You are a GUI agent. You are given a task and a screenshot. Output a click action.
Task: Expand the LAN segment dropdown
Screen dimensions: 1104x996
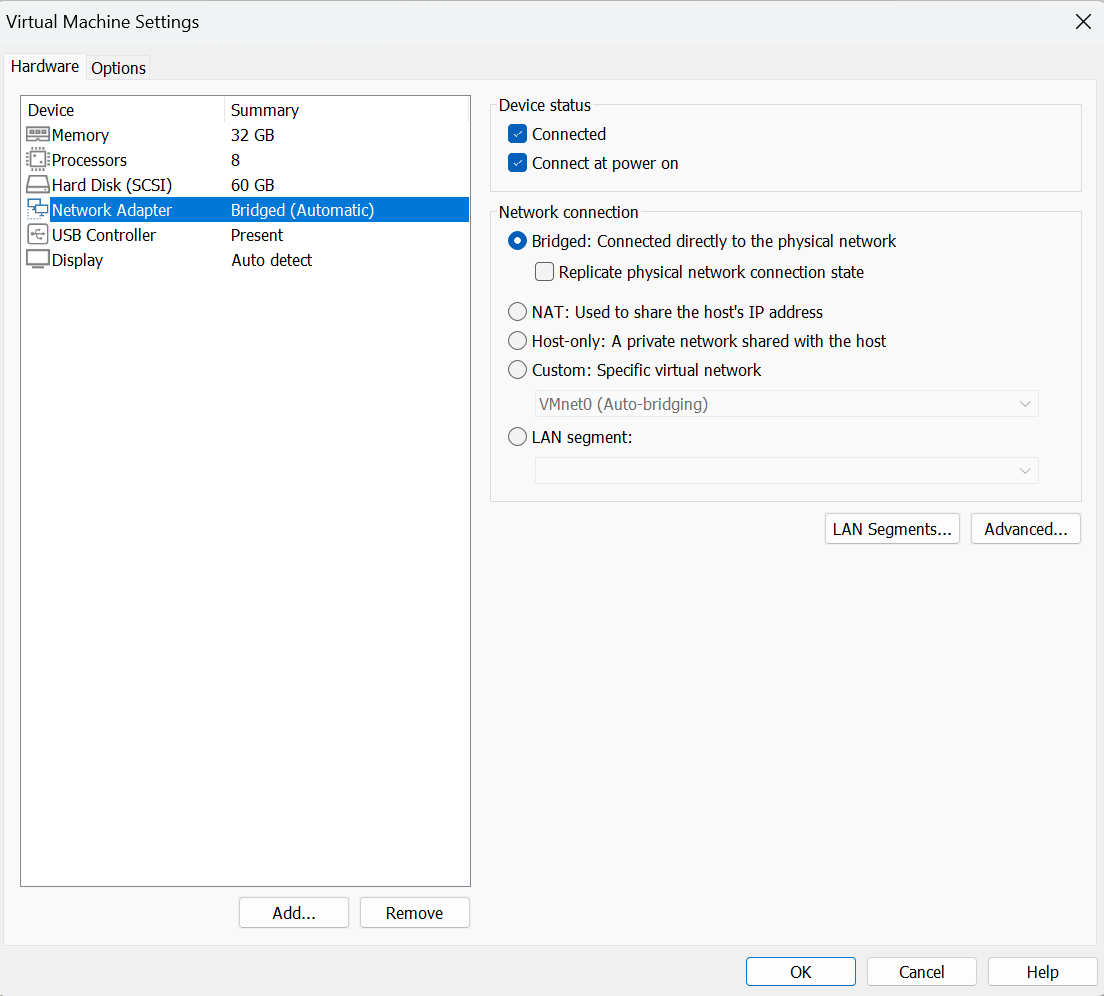tap(786, 471)
